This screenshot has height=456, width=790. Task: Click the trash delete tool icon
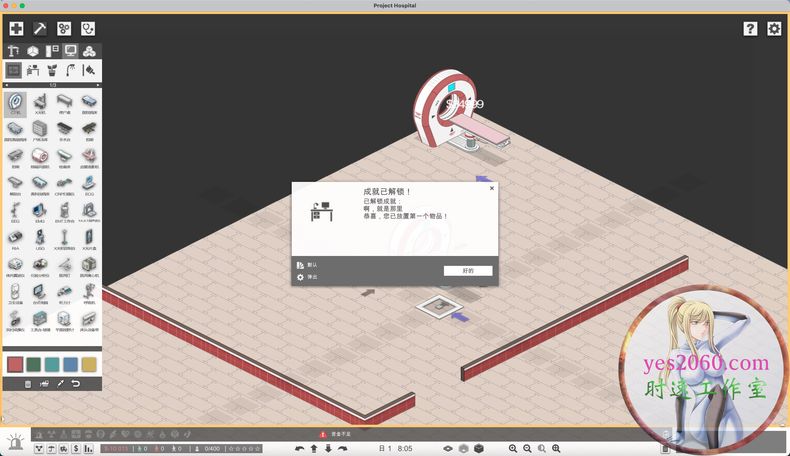pyautogui.click(x=27, y=383)
